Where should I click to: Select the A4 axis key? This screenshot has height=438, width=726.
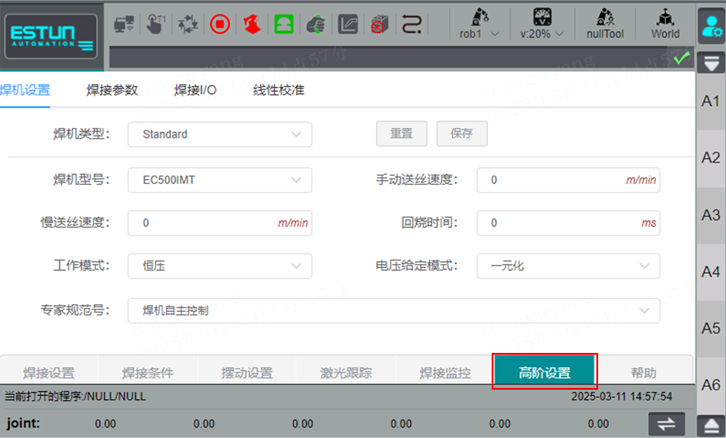(711, 272)
